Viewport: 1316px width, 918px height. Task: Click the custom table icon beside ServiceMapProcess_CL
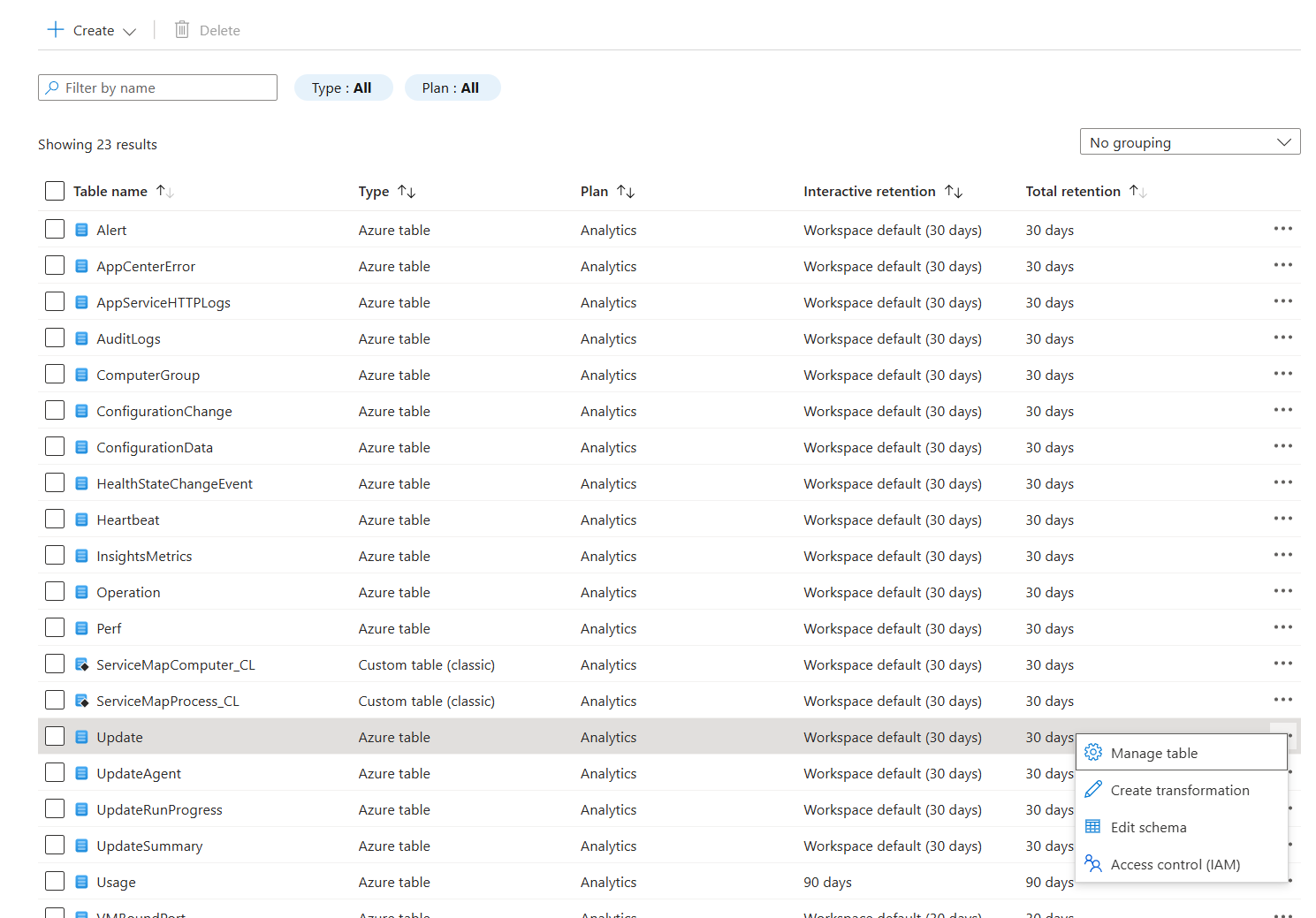81,701
